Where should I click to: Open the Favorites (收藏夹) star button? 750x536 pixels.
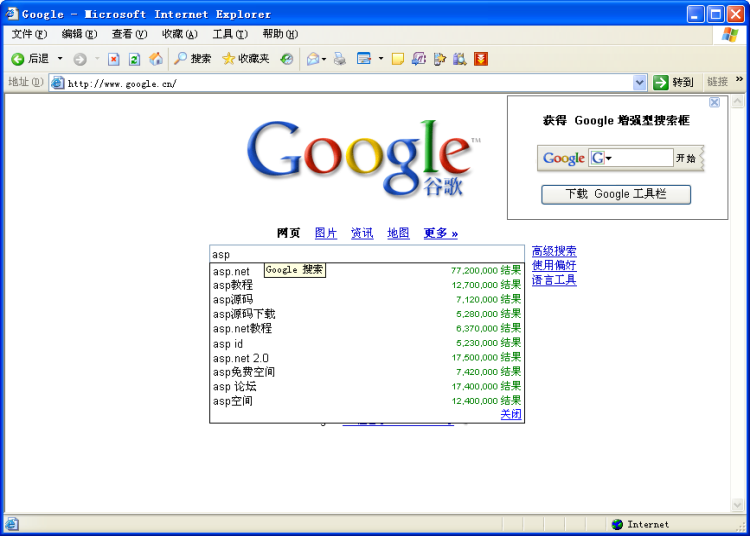click(245, 59)
